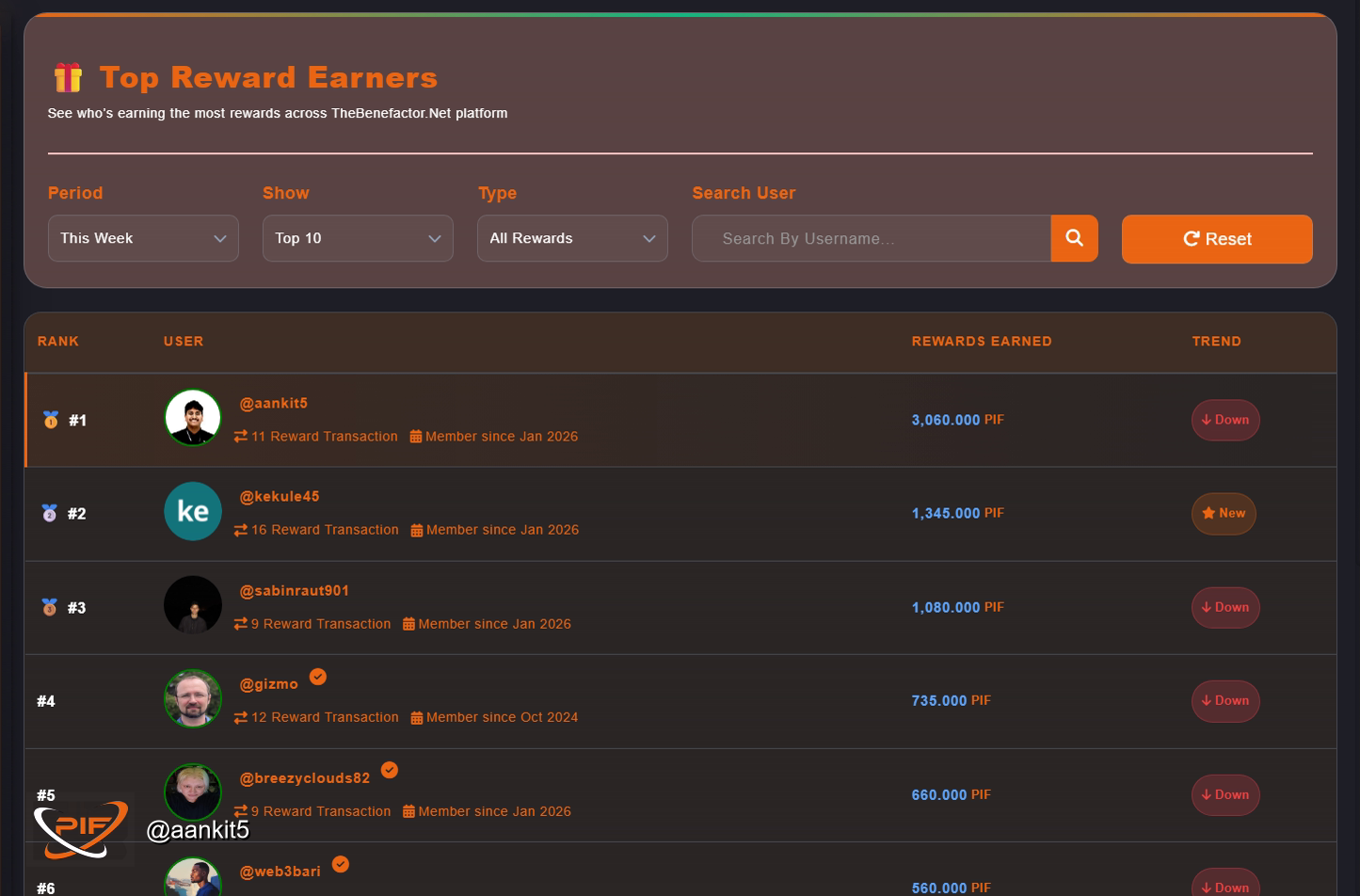The width and height of the screenshot is (1360, 896).
Task: Click the calendar icon in @aankit5's row
Action: 416,436
